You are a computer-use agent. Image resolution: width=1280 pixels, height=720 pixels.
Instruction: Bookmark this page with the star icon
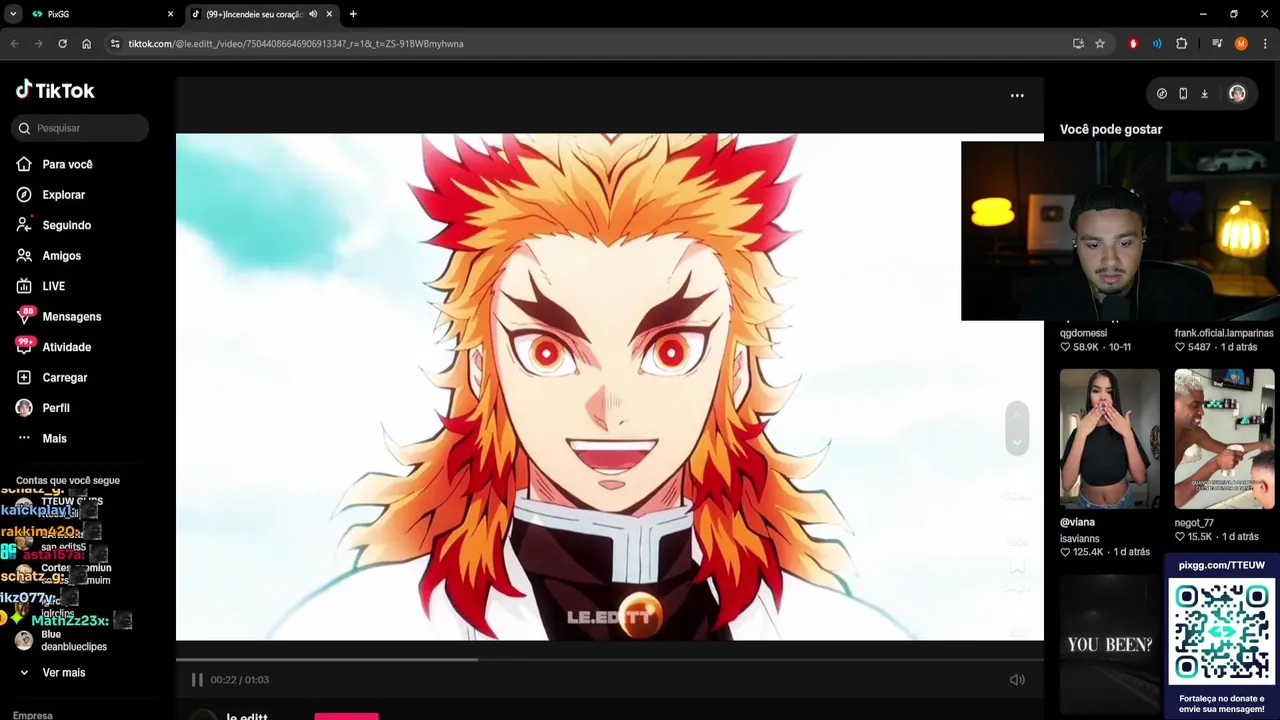(1100, 44)
